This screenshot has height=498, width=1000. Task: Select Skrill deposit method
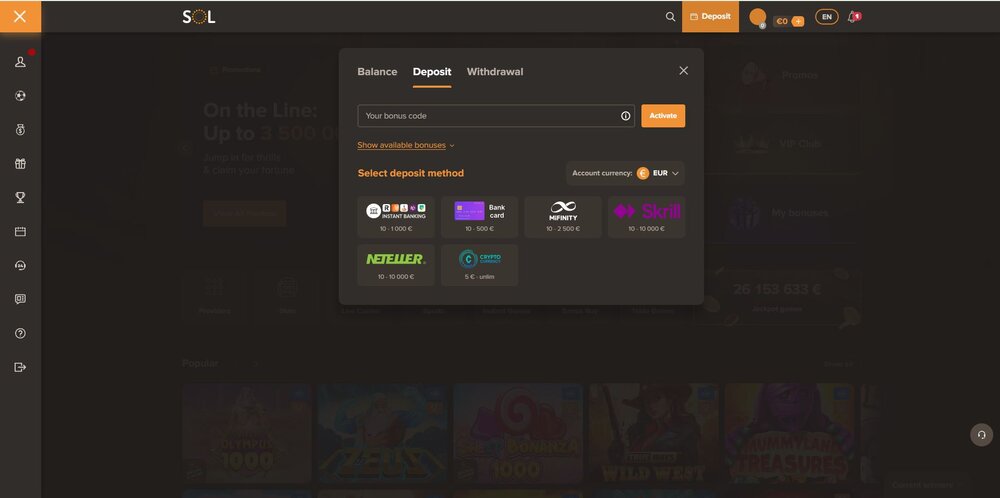(647, 217)
